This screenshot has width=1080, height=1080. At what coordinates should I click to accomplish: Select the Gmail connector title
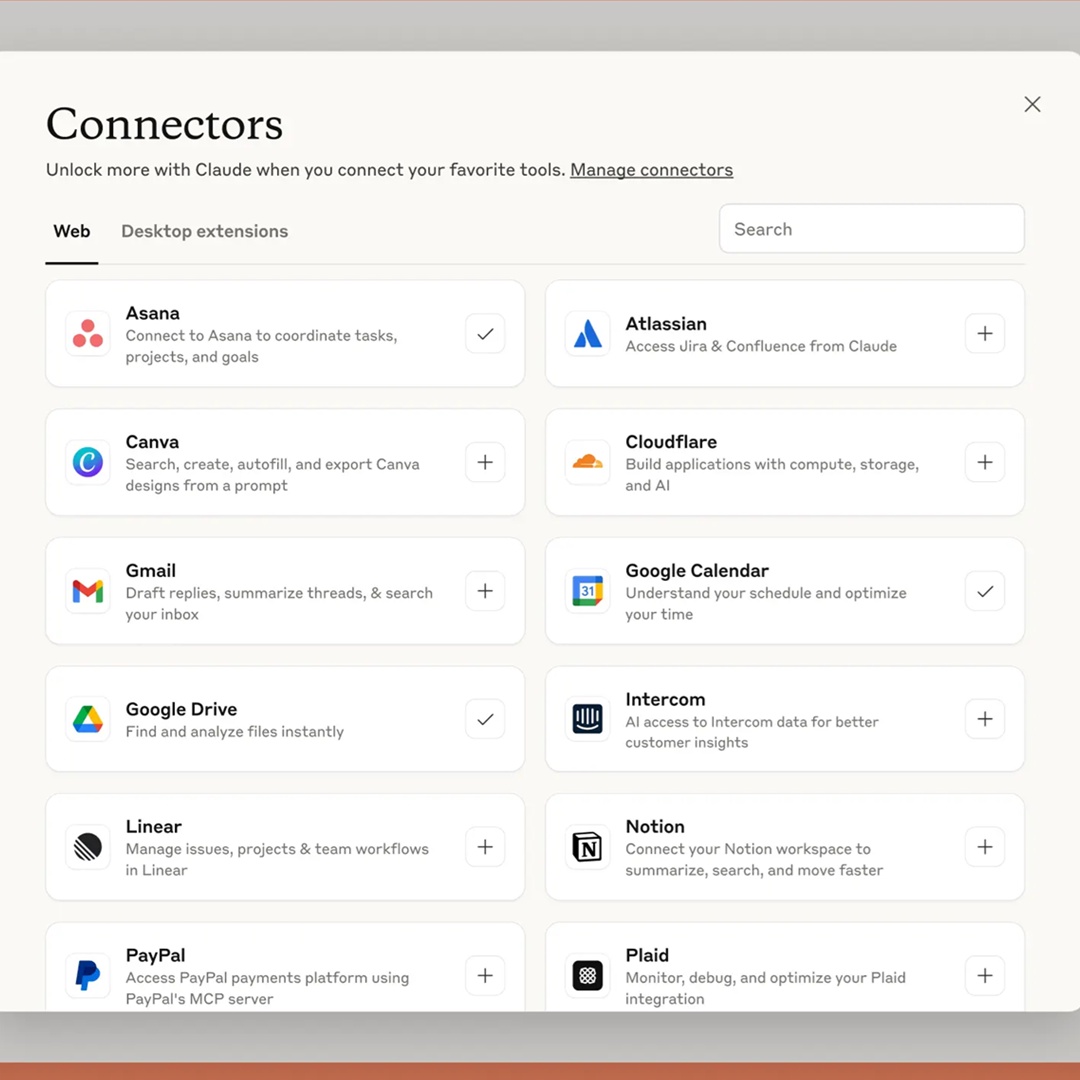151,571
